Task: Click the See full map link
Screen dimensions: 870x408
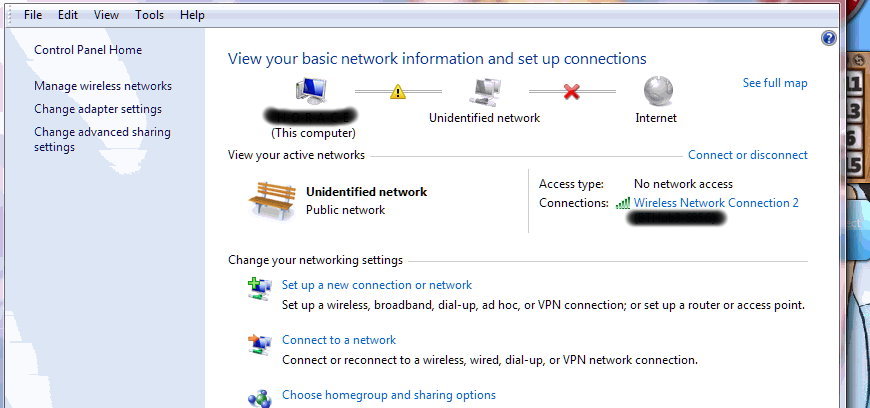Action: [775, 83]
